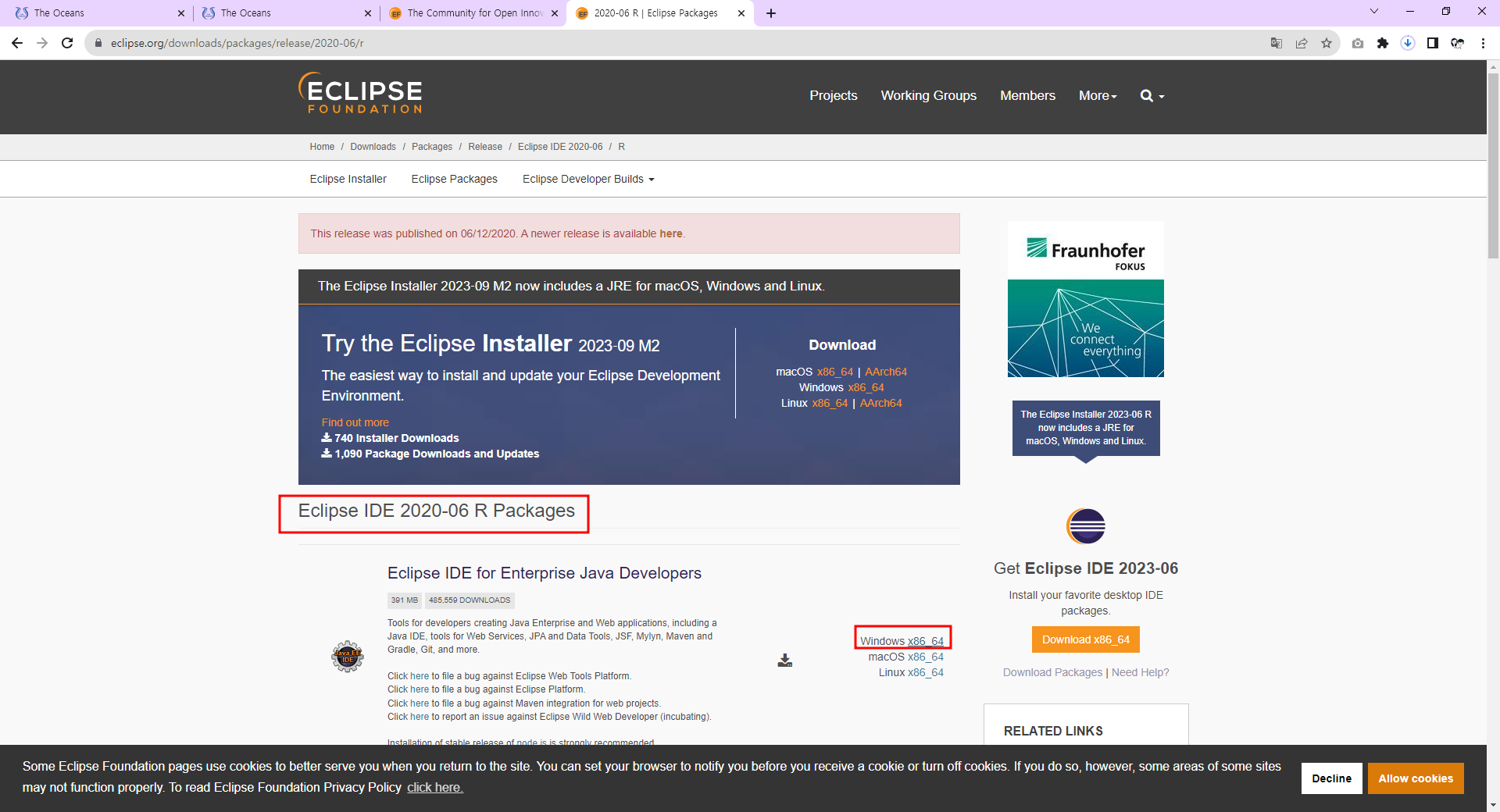This screenshot has height=812, width=1500.
Task: Open the extensions puzzle menu
Action: pos(1383,43)
